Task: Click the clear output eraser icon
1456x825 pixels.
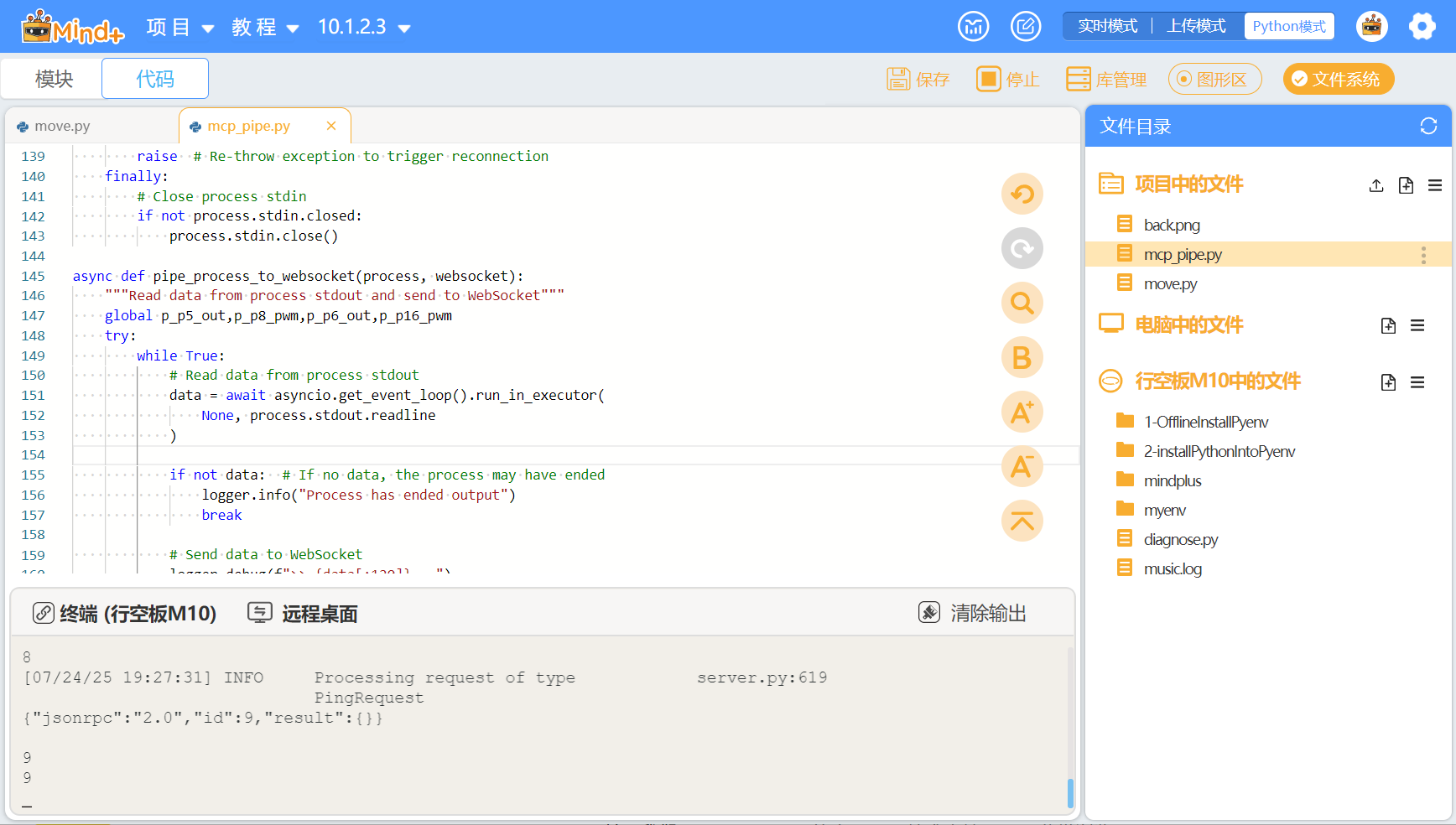Action: tap(929, 613)
